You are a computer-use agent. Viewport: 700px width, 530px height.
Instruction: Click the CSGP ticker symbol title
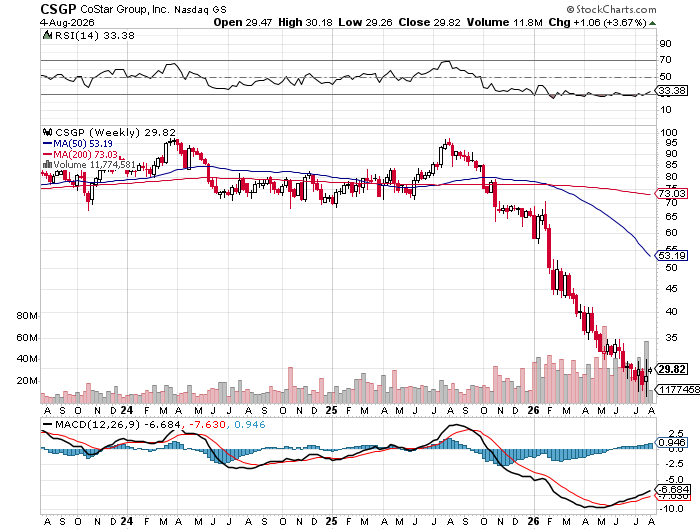(58, 9)
